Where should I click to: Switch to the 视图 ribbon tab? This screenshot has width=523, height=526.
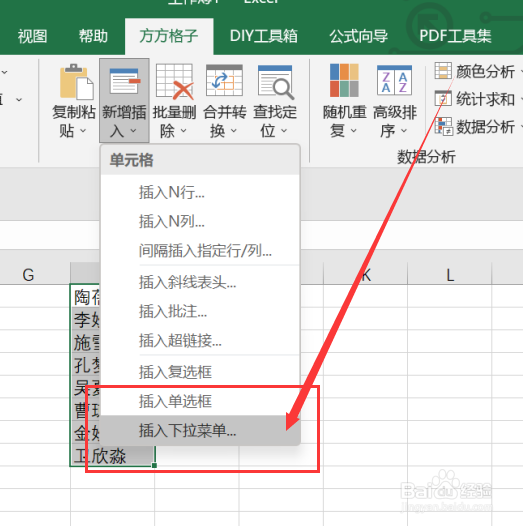click(x=32, y=36)
